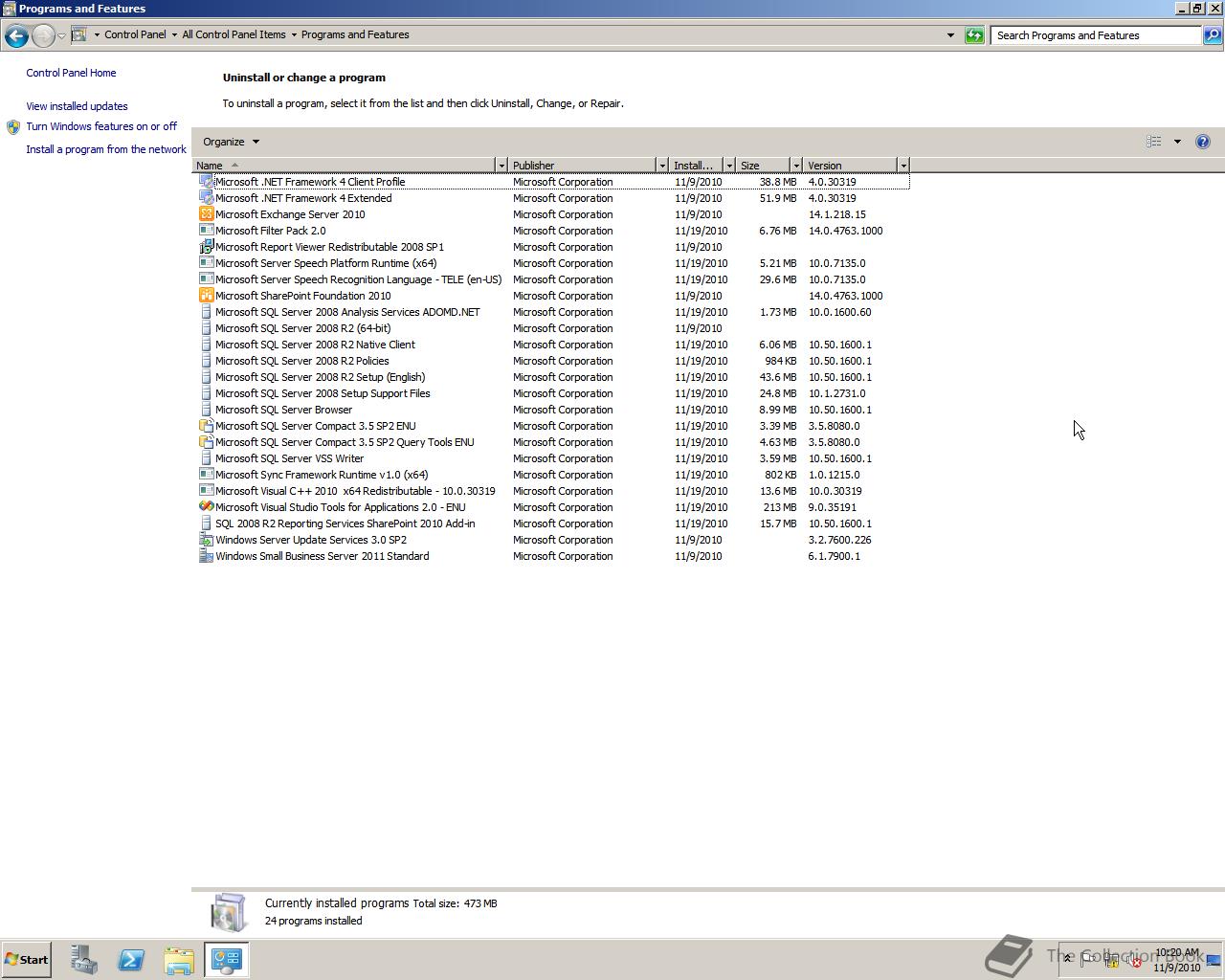
Task: Click the Search Programs and Features field
Action: [x=1096, y=35]
